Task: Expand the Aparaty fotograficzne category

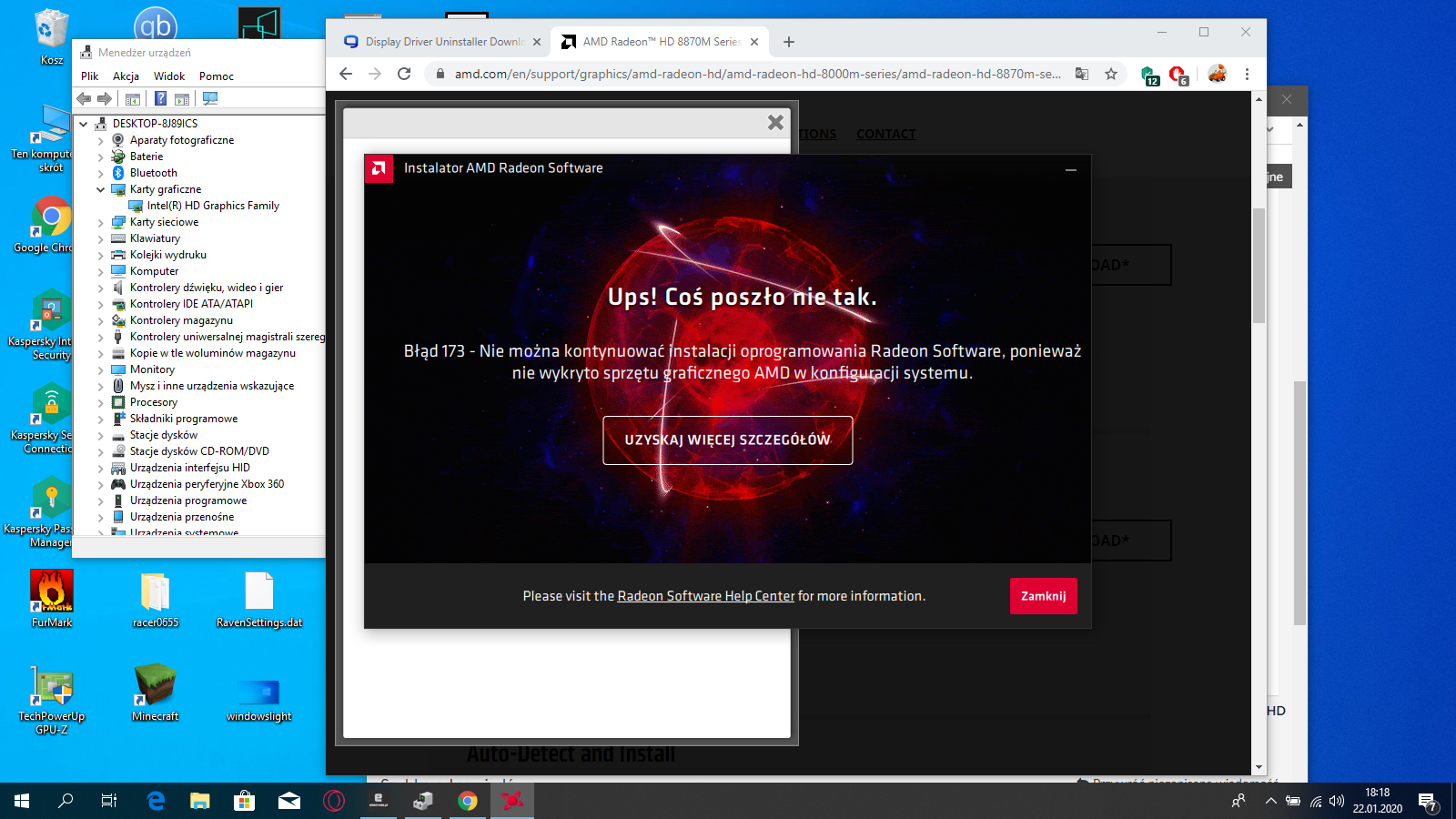Action: [101, 140]
